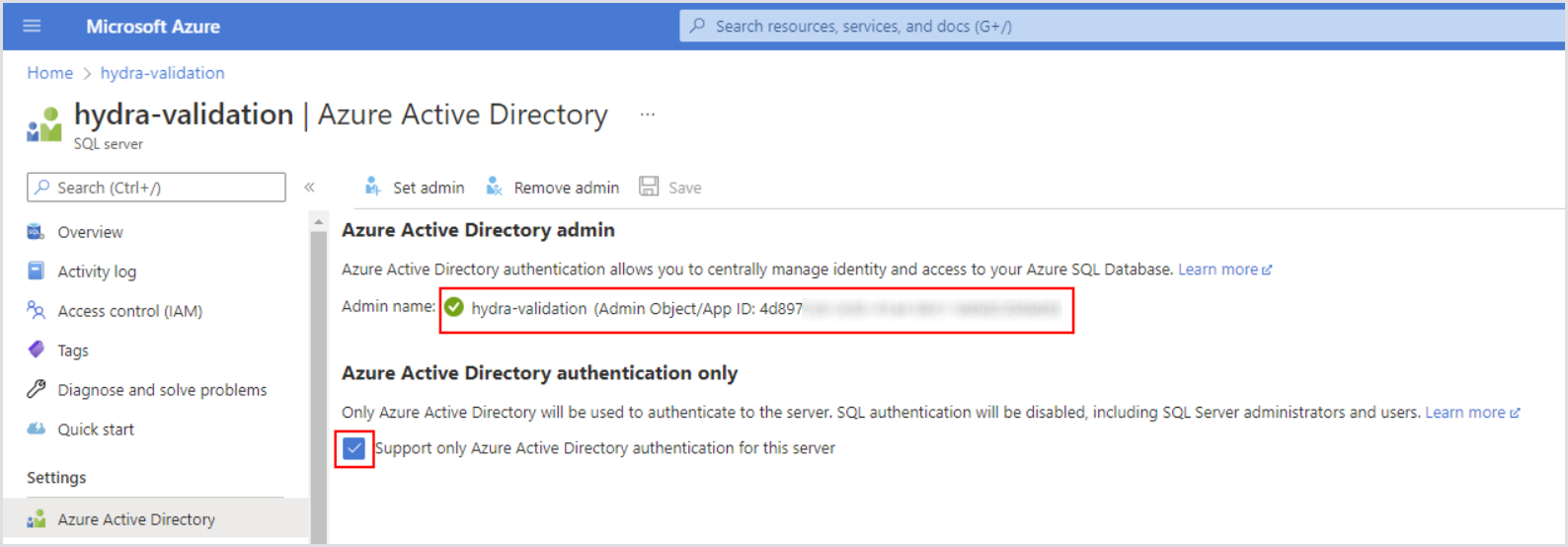Image resolution: width=1568 pixels, height=547 pixels.
Task: Open Overview from the sidebar
Action: coord(90,232)
